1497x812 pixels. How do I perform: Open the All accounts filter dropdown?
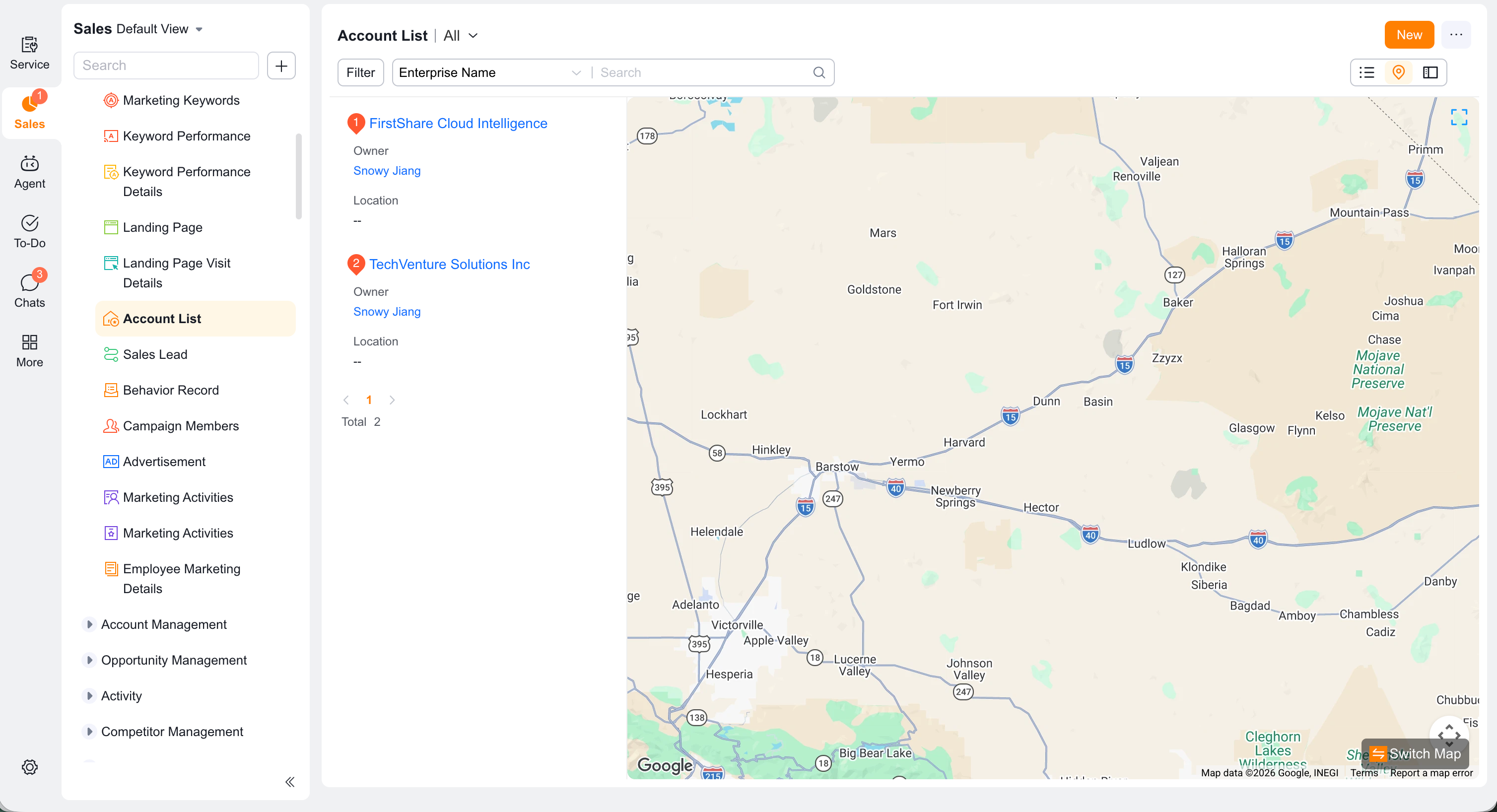click(460, 35)
